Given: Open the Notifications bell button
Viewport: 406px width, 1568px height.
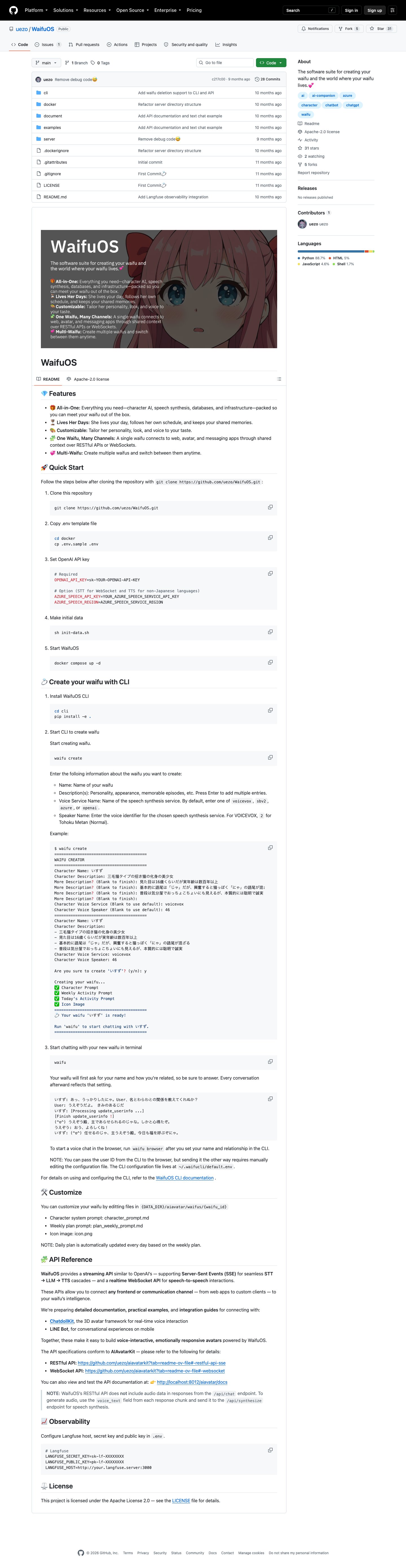Looking at the screenshot, I should click(x=315, y=28).
